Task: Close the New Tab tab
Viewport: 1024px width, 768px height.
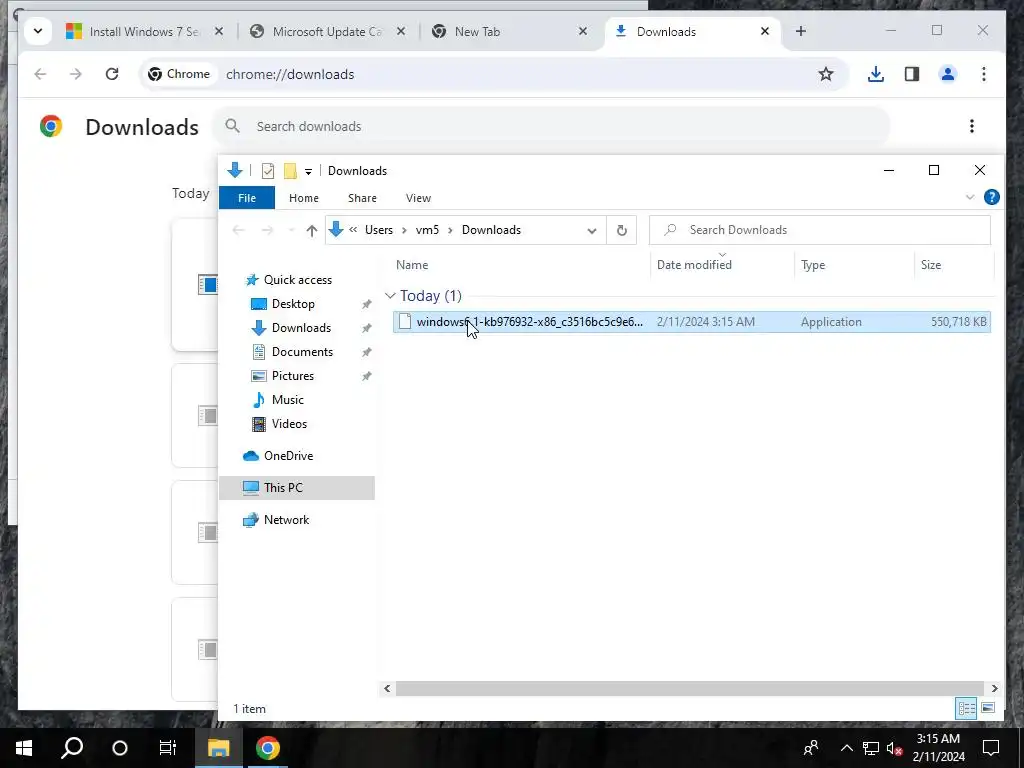Action: [x=583, y=31]
